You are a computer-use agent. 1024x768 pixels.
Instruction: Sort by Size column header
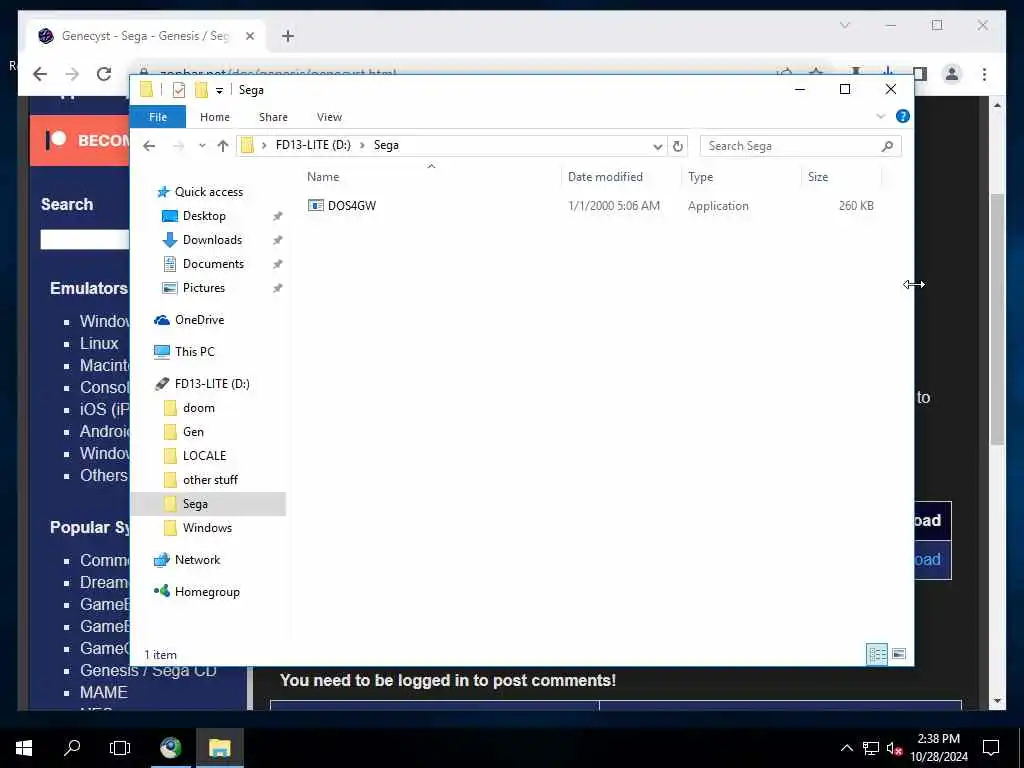pos(818,177)
